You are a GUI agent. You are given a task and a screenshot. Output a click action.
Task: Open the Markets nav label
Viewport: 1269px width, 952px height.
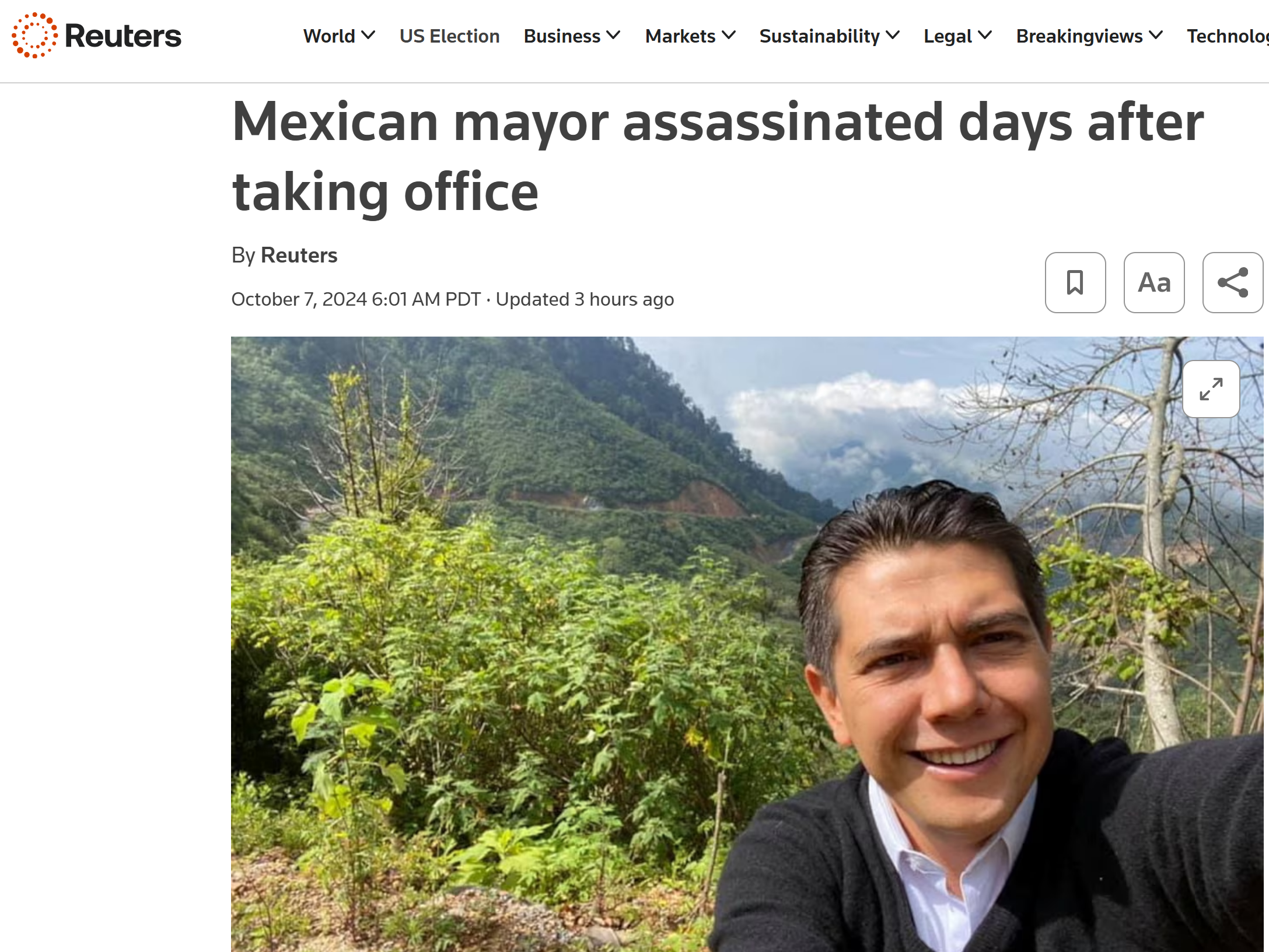(x=680, y=36)
